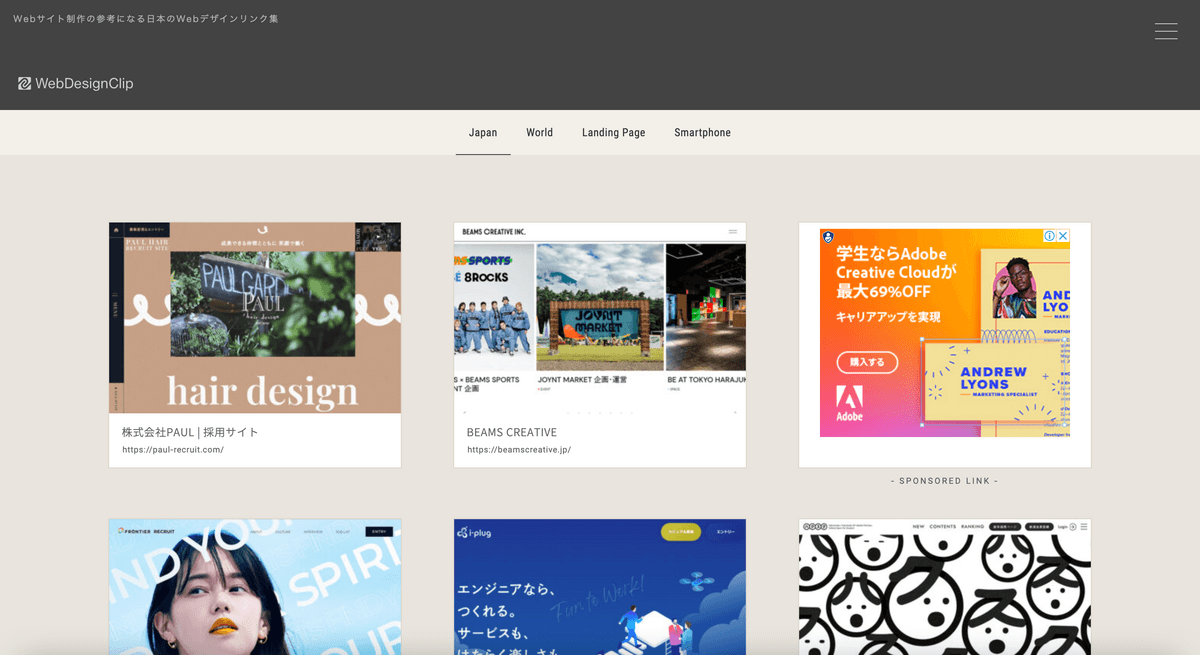Click the i-plug logo in the blue thumbnail

474,532
